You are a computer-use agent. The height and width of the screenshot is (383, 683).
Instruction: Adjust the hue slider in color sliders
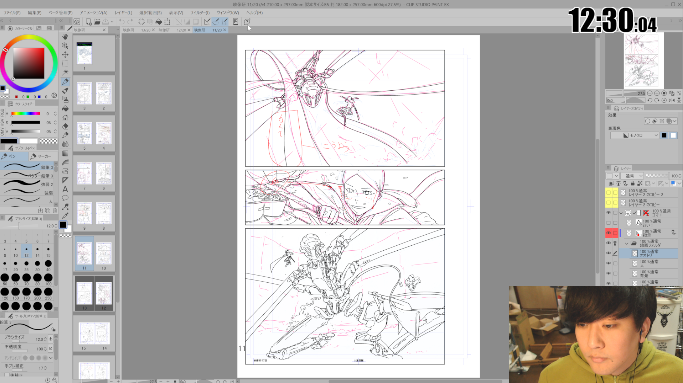[26, 114]
